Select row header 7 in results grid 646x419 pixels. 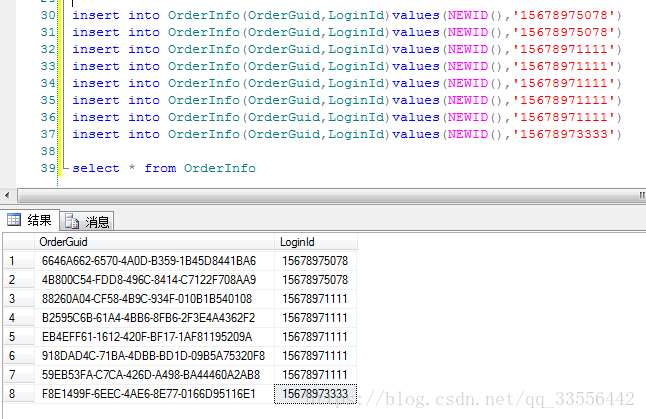pyautogui.click(x=19, y=375)
